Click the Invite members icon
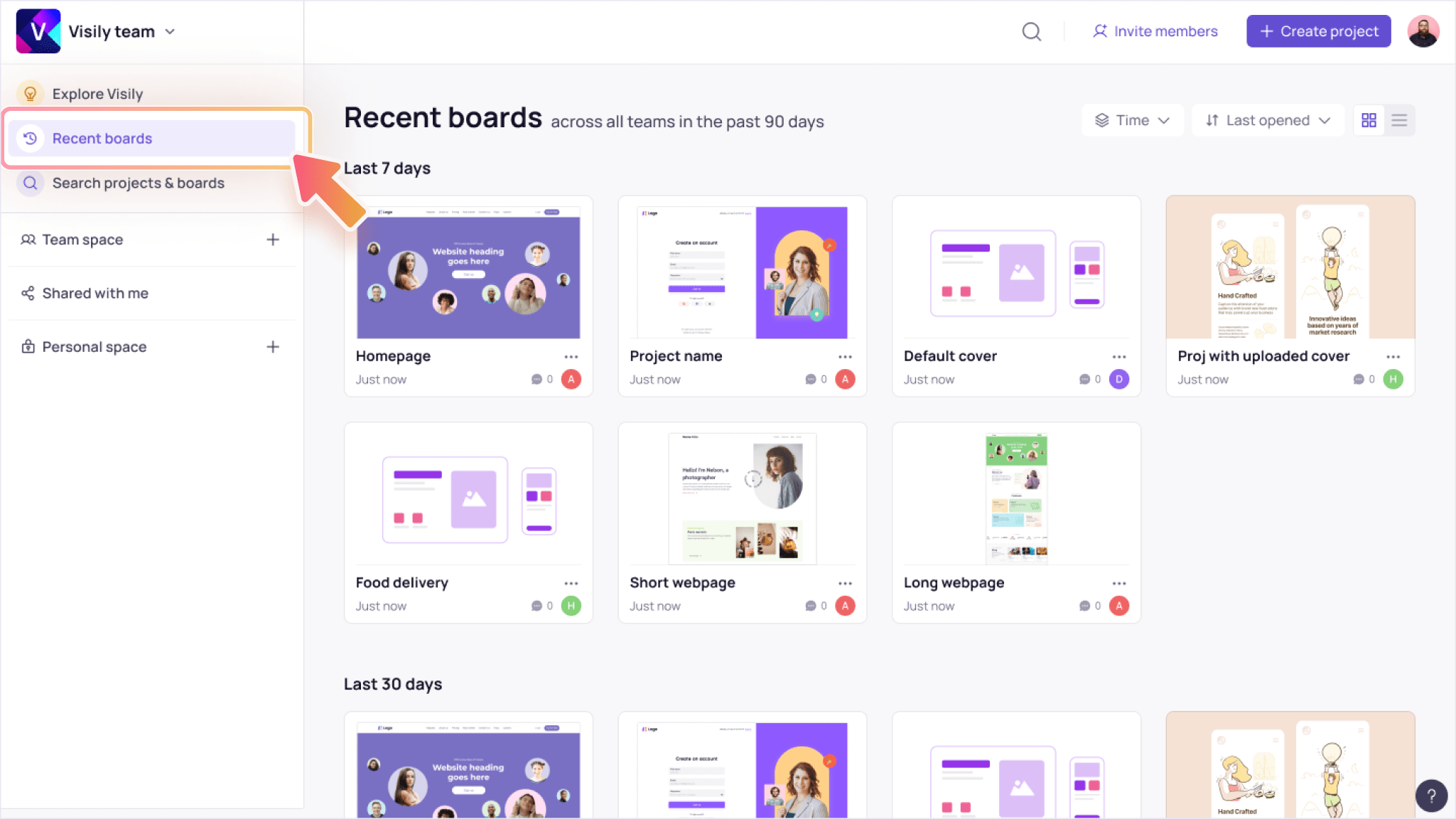Viewport: 1456px width, 819px height. tap(1098, 31)
